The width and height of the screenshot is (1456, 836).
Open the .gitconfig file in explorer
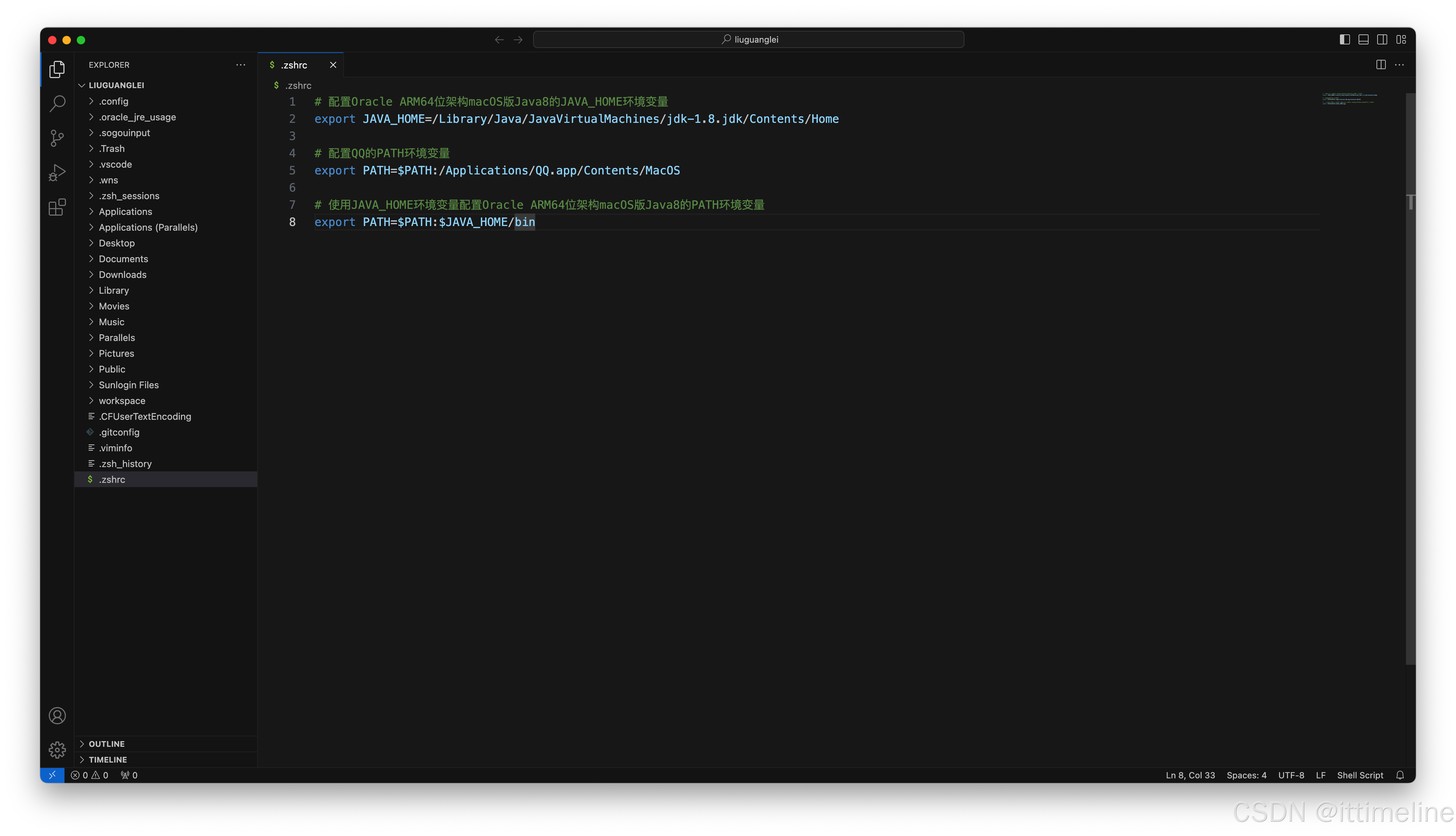[119, 432]
